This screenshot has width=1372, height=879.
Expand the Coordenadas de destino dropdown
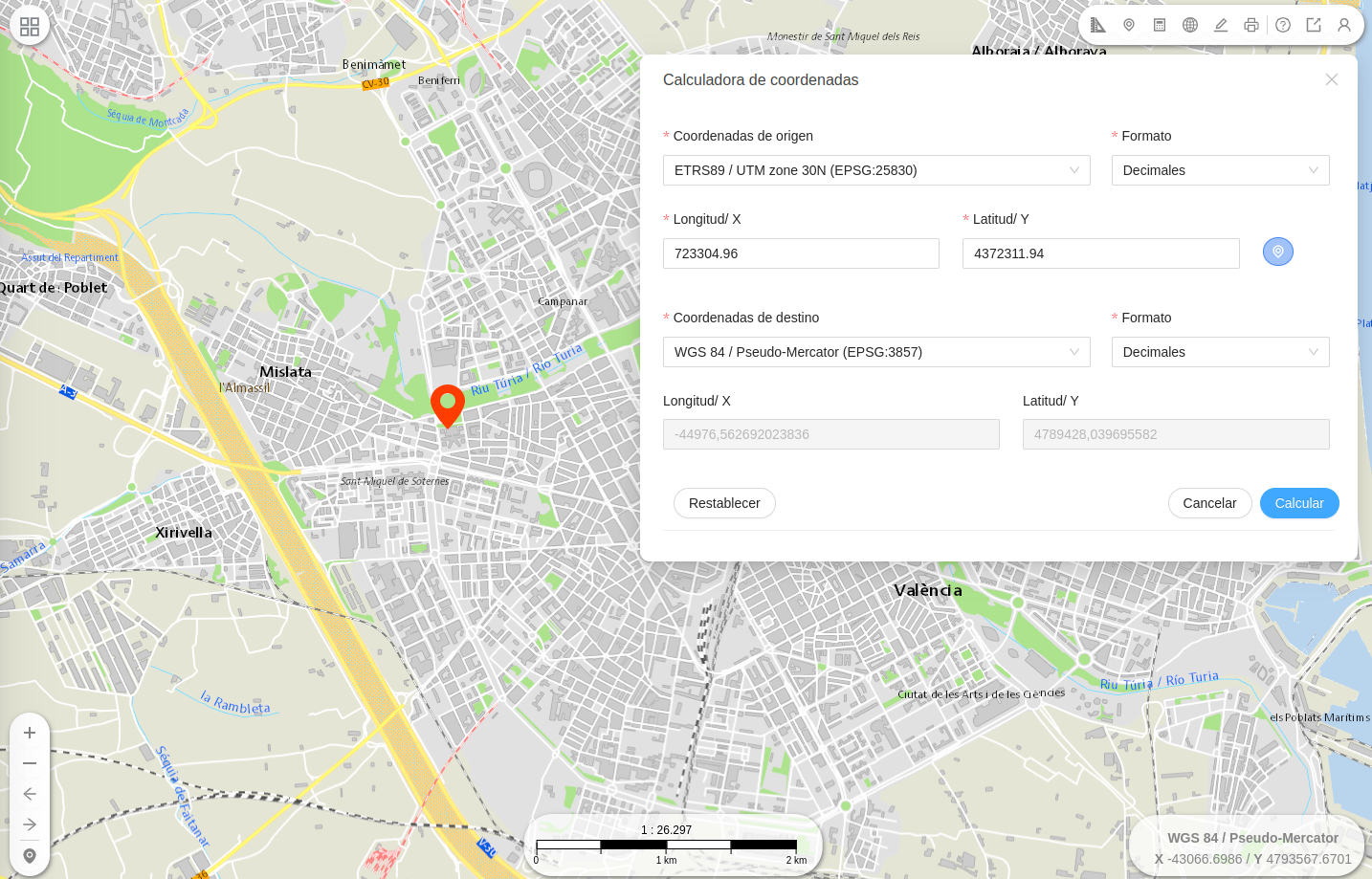(876, 352)
